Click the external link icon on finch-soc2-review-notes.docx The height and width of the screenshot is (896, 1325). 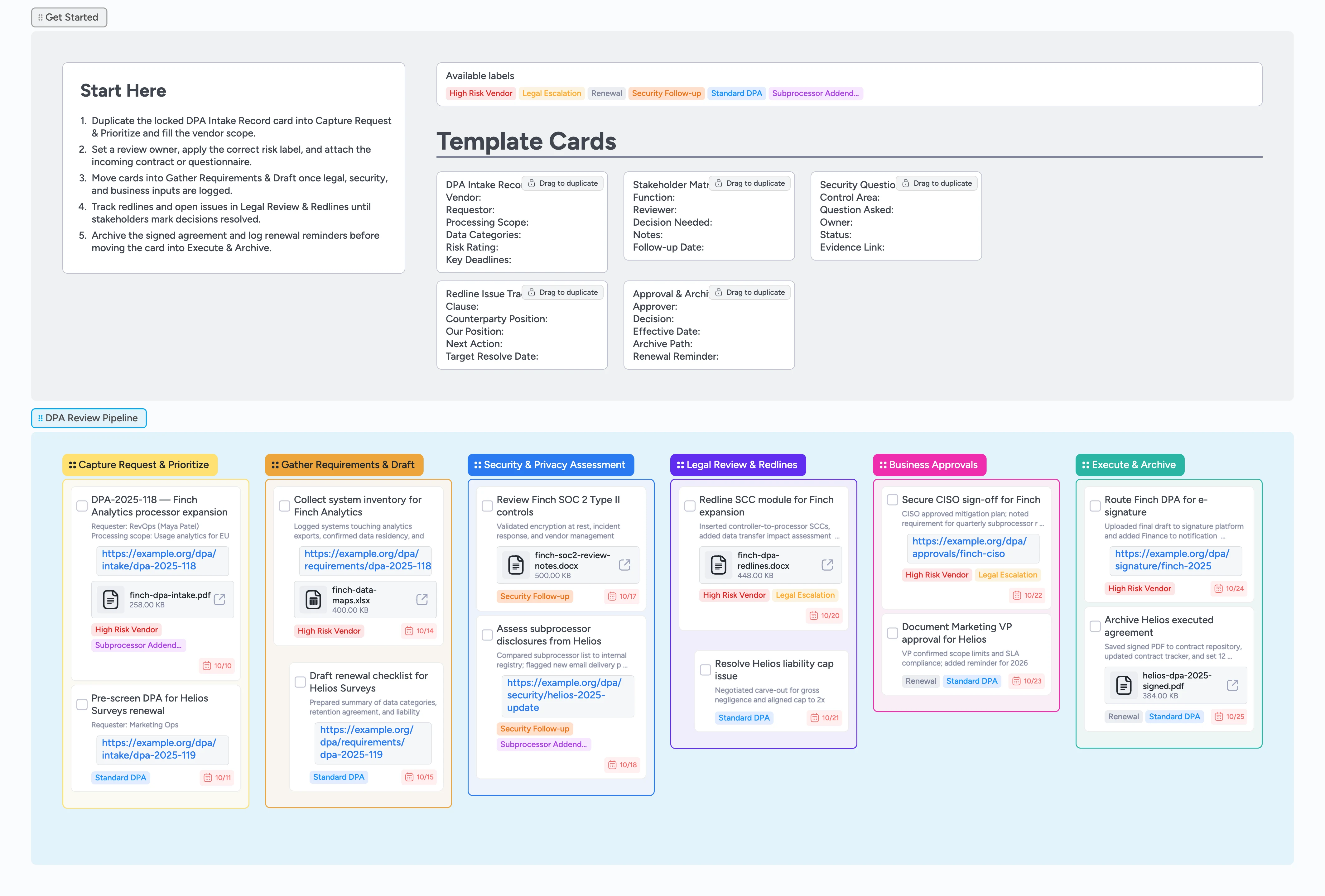coord(625,564)
